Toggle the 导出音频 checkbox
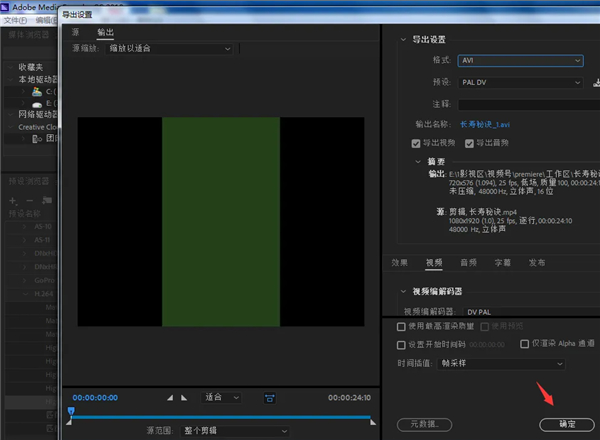This screenshot has width=600, height=440. pos(467,143)
